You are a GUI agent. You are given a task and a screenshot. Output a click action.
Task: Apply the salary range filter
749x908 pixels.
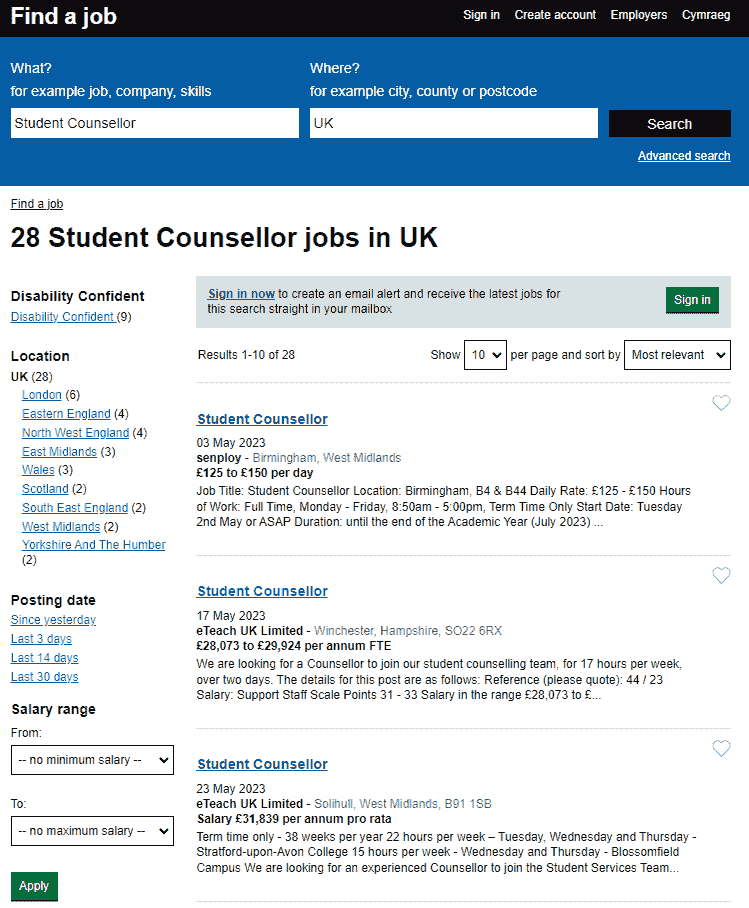(x=34, y=886)
